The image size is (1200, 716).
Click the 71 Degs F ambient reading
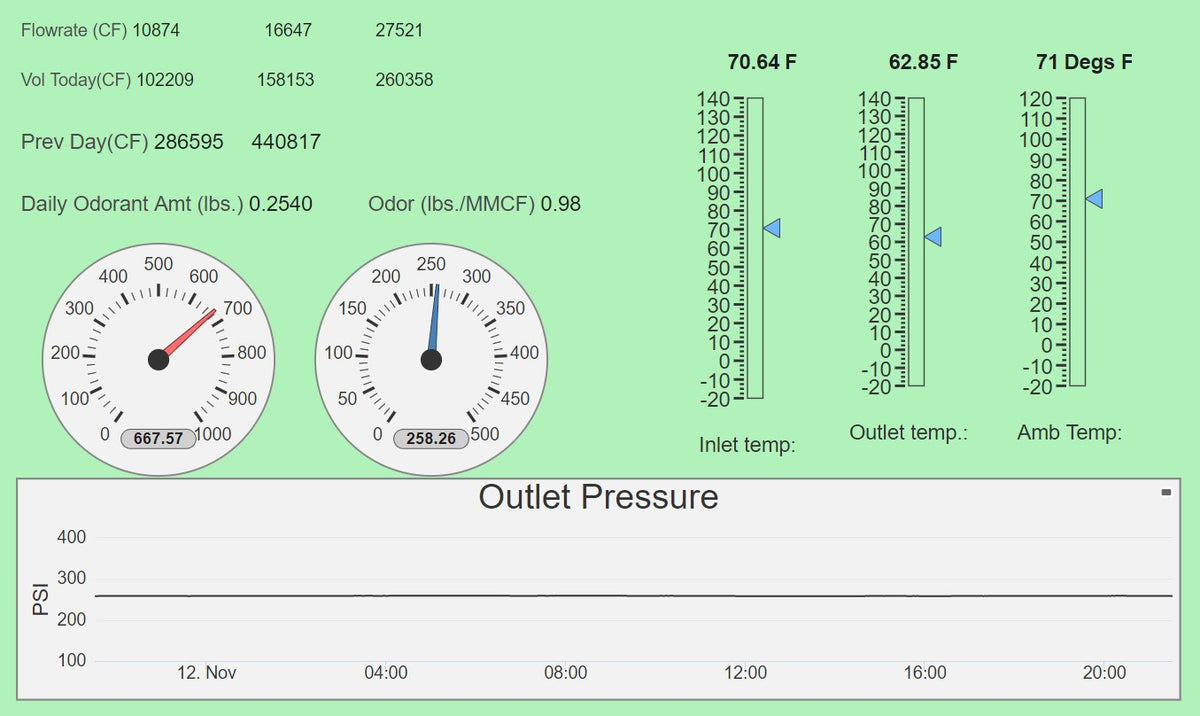coord(1084,62)
